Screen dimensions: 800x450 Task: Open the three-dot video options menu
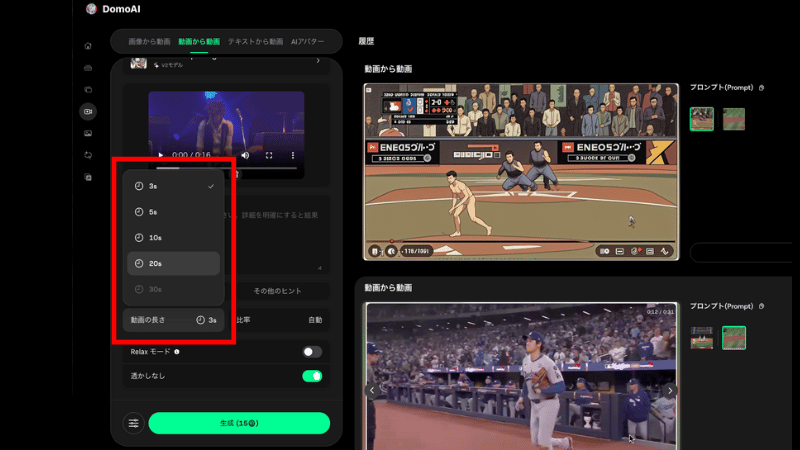pyautogui.click(x=292, y=155)
